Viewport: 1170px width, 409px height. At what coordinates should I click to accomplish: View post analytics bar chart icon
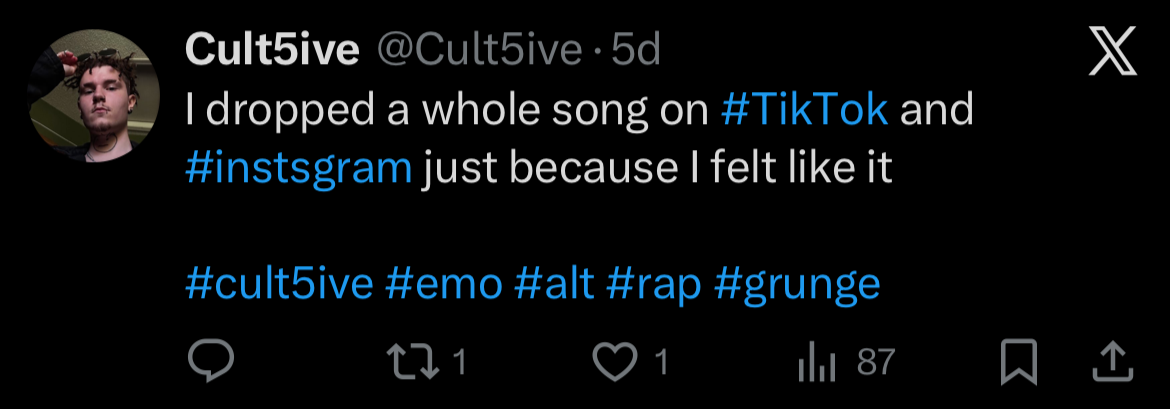click(815, 363)
